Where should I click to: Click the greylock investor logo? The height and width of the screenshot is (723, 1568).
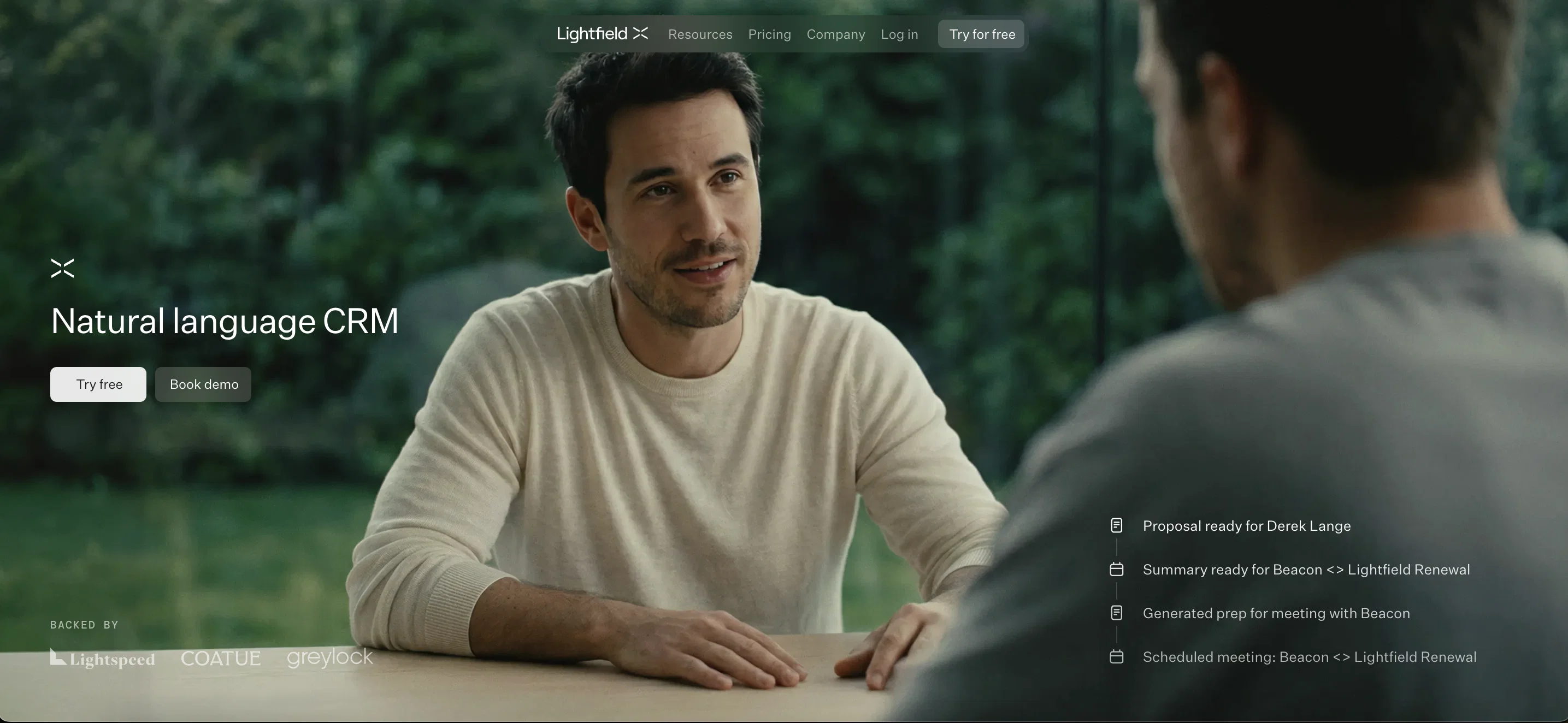coord(330,657)
